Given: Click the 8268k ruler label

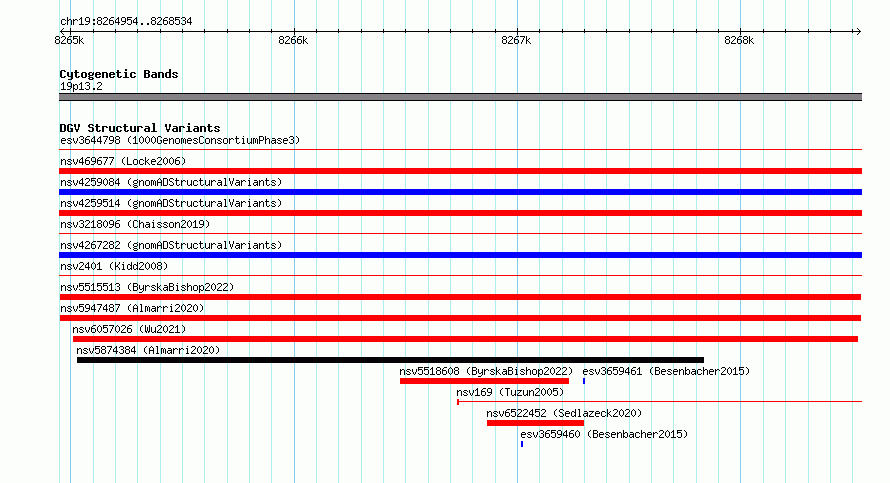Looking at the screenshot, I should pyautogui.click(x=739, y=40).
